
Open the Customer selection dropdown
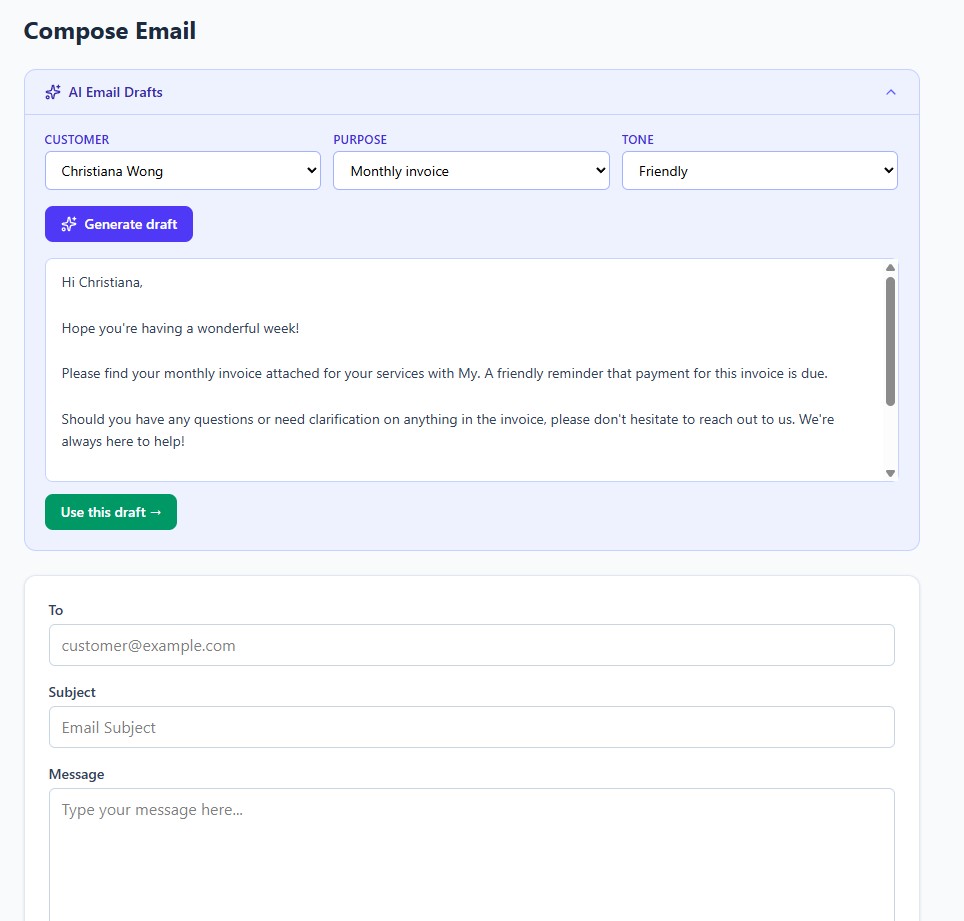pos(183,170)
